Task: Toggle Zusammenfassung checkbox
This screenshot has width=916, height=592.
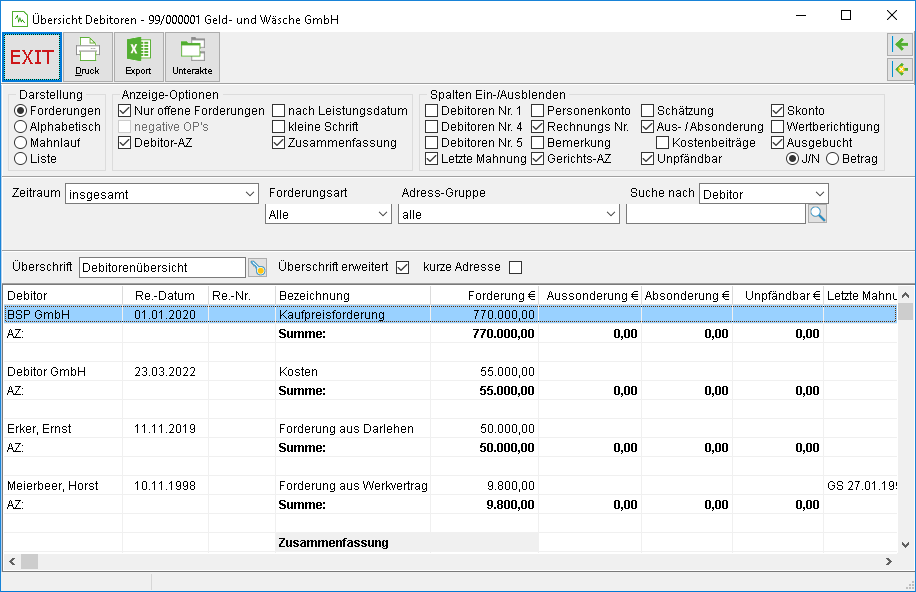Action: click(x=279, y=143)
